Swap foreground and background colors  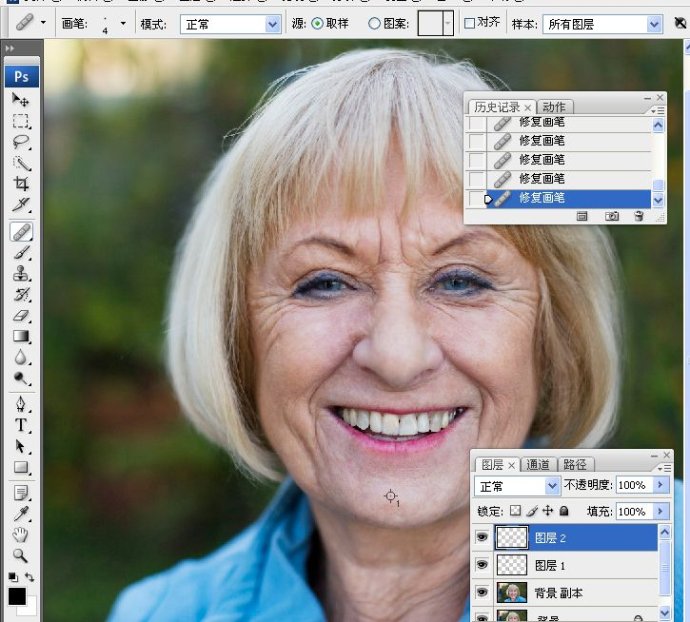tap(29, 577)
